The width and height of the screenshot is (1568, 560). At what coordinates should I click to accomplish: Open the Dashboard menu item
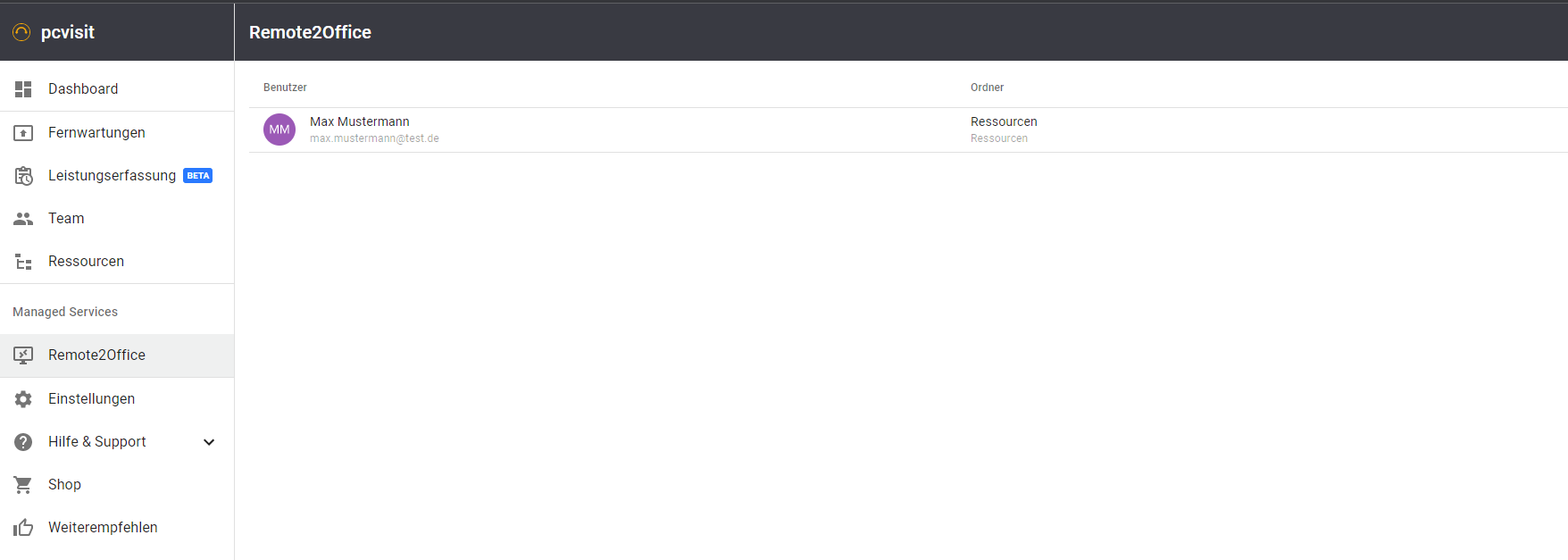[x=83, y=89]
